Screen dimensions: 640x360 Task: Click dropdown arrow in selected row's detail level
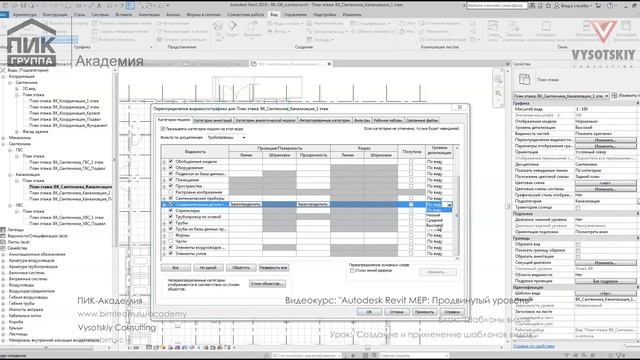pos(449,204)
